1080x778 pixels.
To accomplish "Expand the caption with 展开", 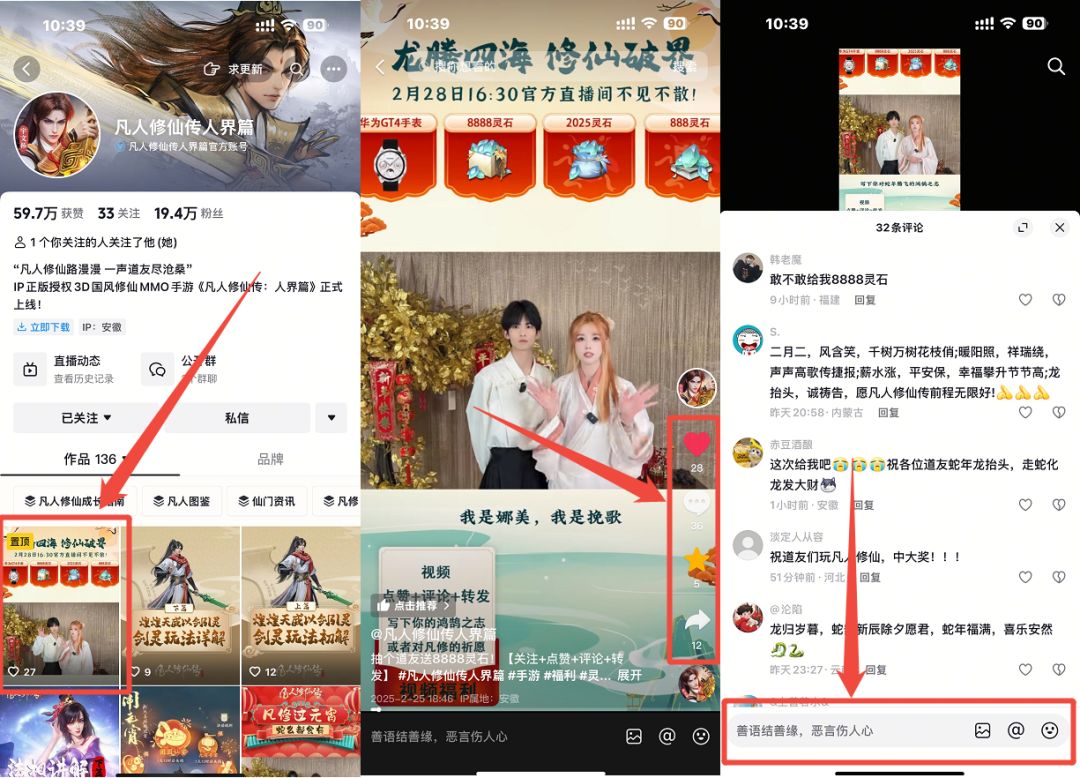I will click(629, 675).
